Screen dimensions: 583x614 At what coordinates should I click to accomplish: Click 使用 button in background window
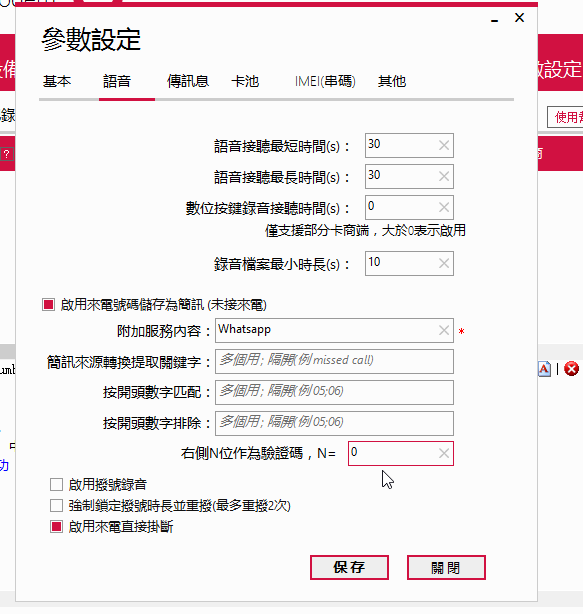pos(565,117)
